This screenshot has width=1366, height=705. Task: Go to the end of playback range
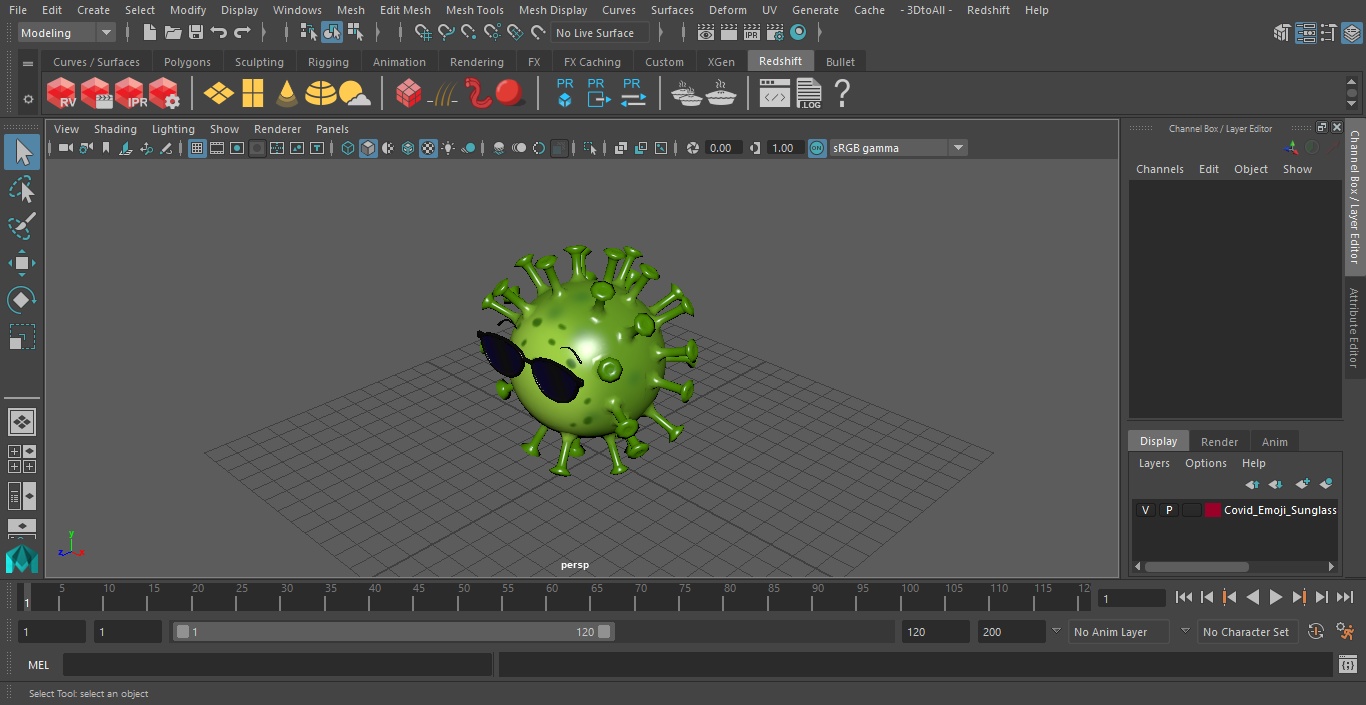(x=1345, y=597)
